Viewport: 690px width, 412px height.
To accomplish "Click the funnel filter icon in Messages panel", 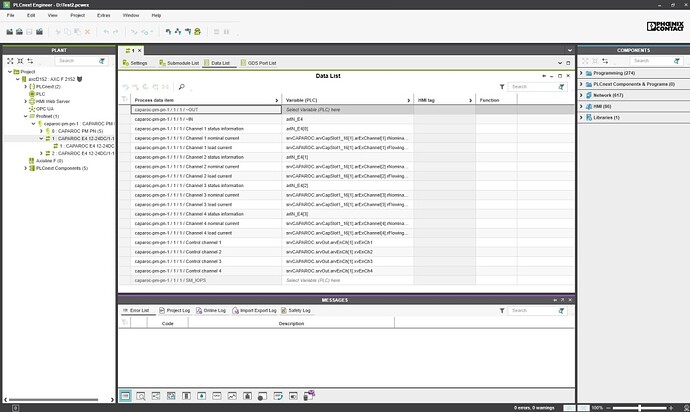I will (502, 310).
